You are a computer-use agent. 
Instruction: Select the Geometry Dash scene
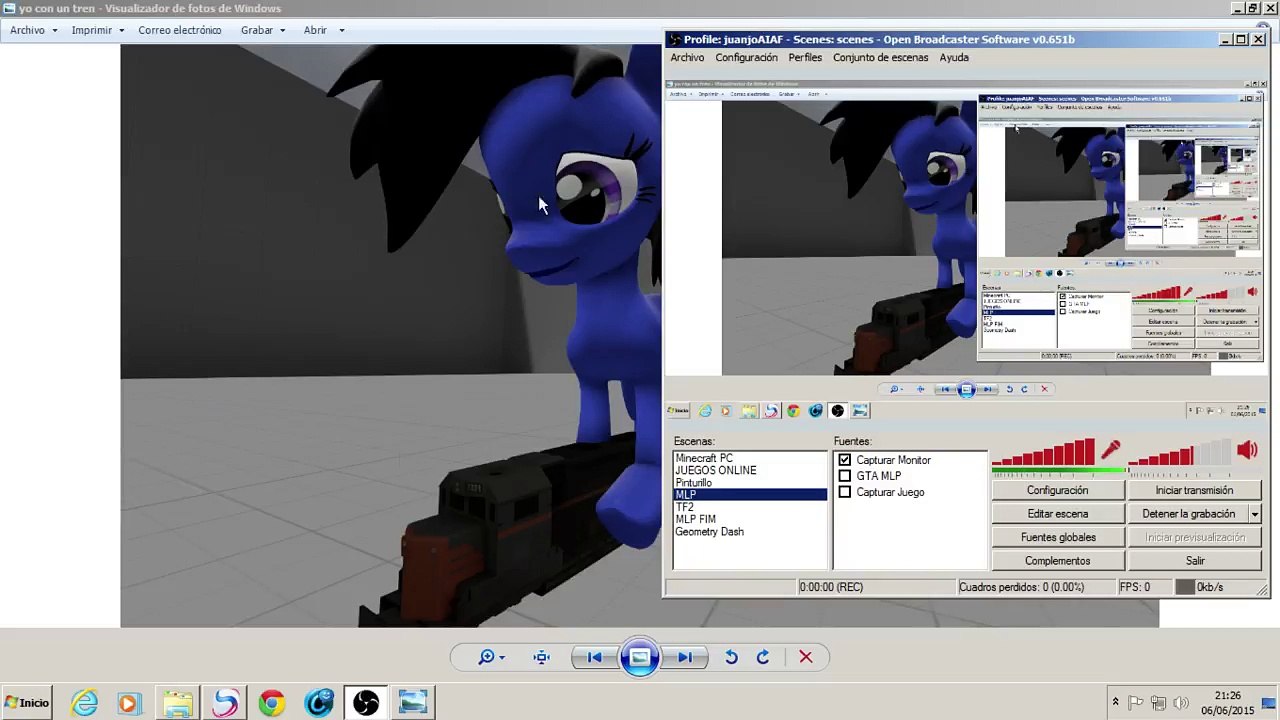(750, 531)
